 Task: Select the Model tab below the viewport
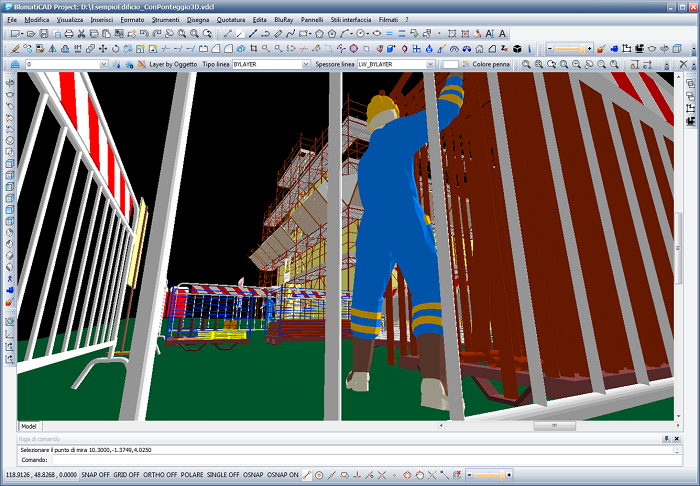coord(29,426)
